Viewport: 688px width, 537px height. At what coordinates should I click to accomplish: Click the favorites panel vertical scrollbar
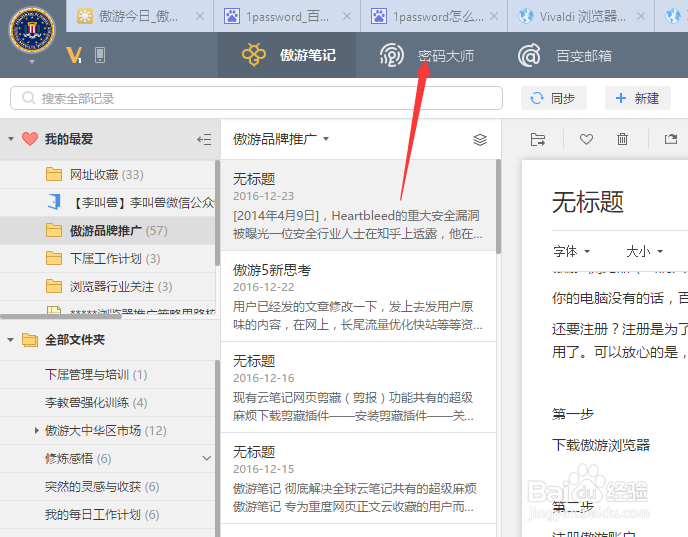point(217,213)
